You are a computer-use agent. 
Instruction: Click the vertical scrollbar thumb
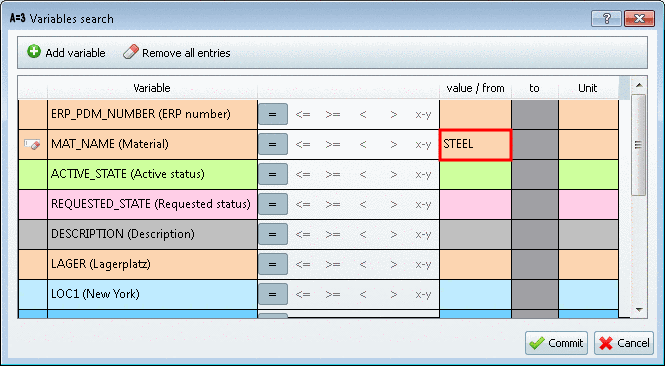(x=638, y=145)
